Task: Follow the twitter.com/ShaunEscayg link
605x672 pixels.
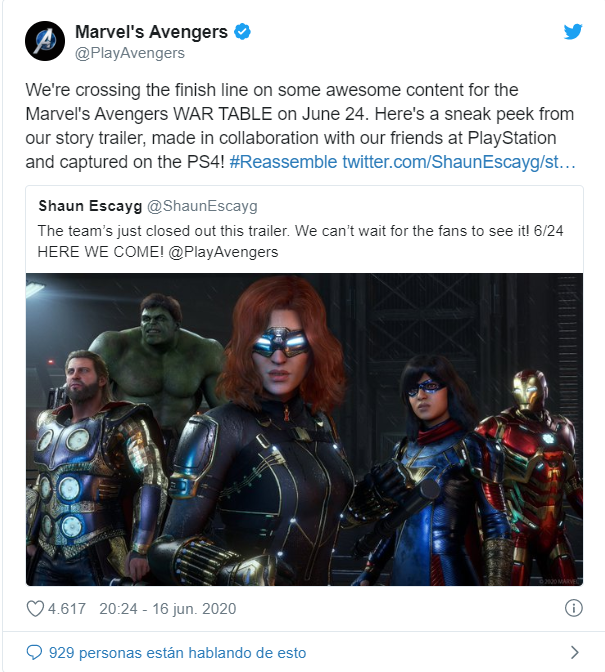Action: pyautogui.click(x=458, y=162)
